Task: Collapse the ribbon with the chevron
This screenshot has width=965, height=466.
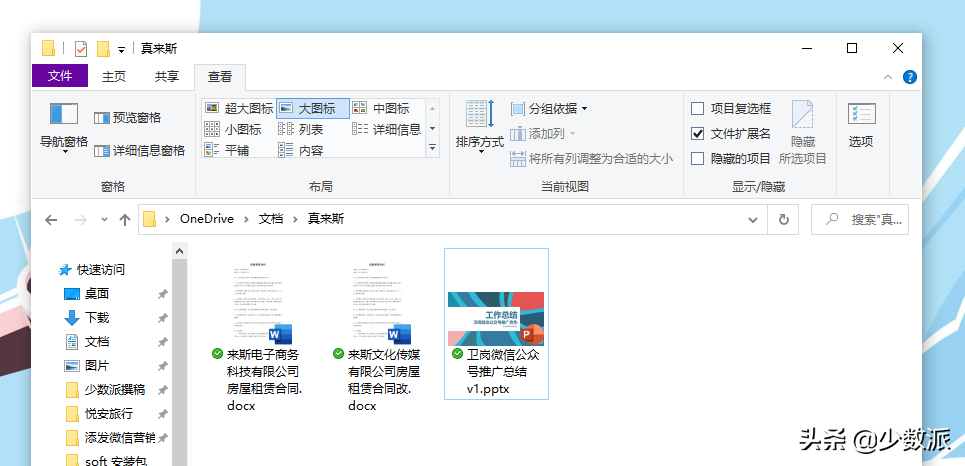Action: (888, 78)
